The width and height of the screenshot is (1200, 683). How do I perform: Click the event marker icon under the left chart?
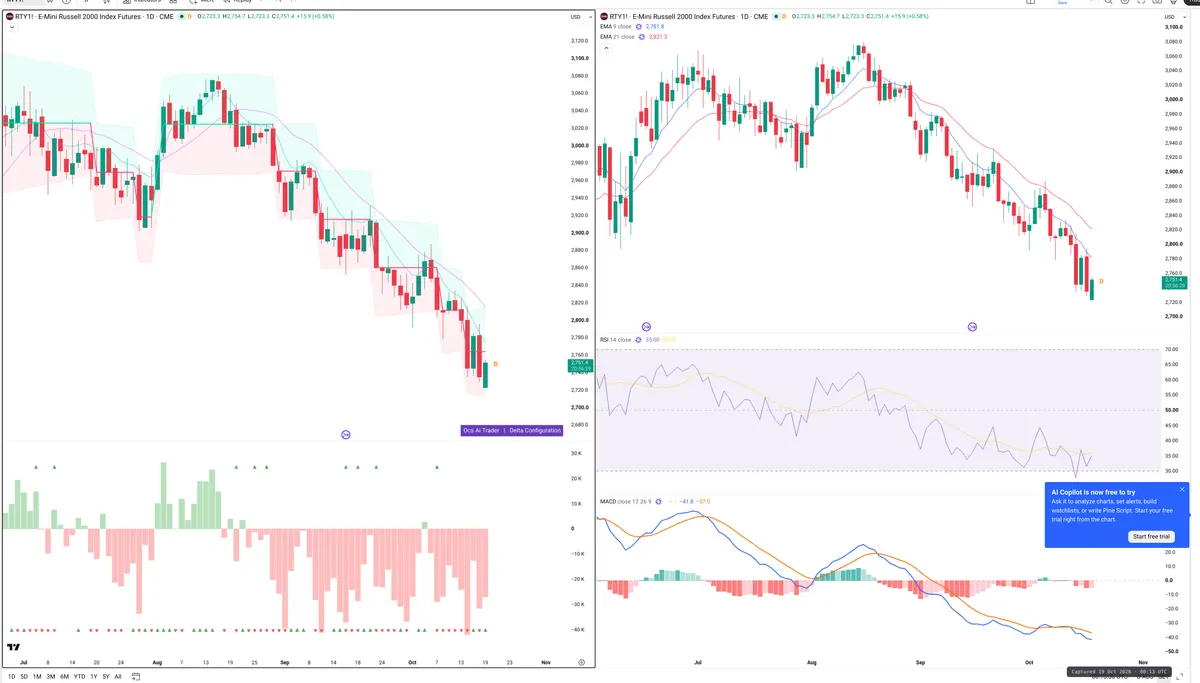345,434
